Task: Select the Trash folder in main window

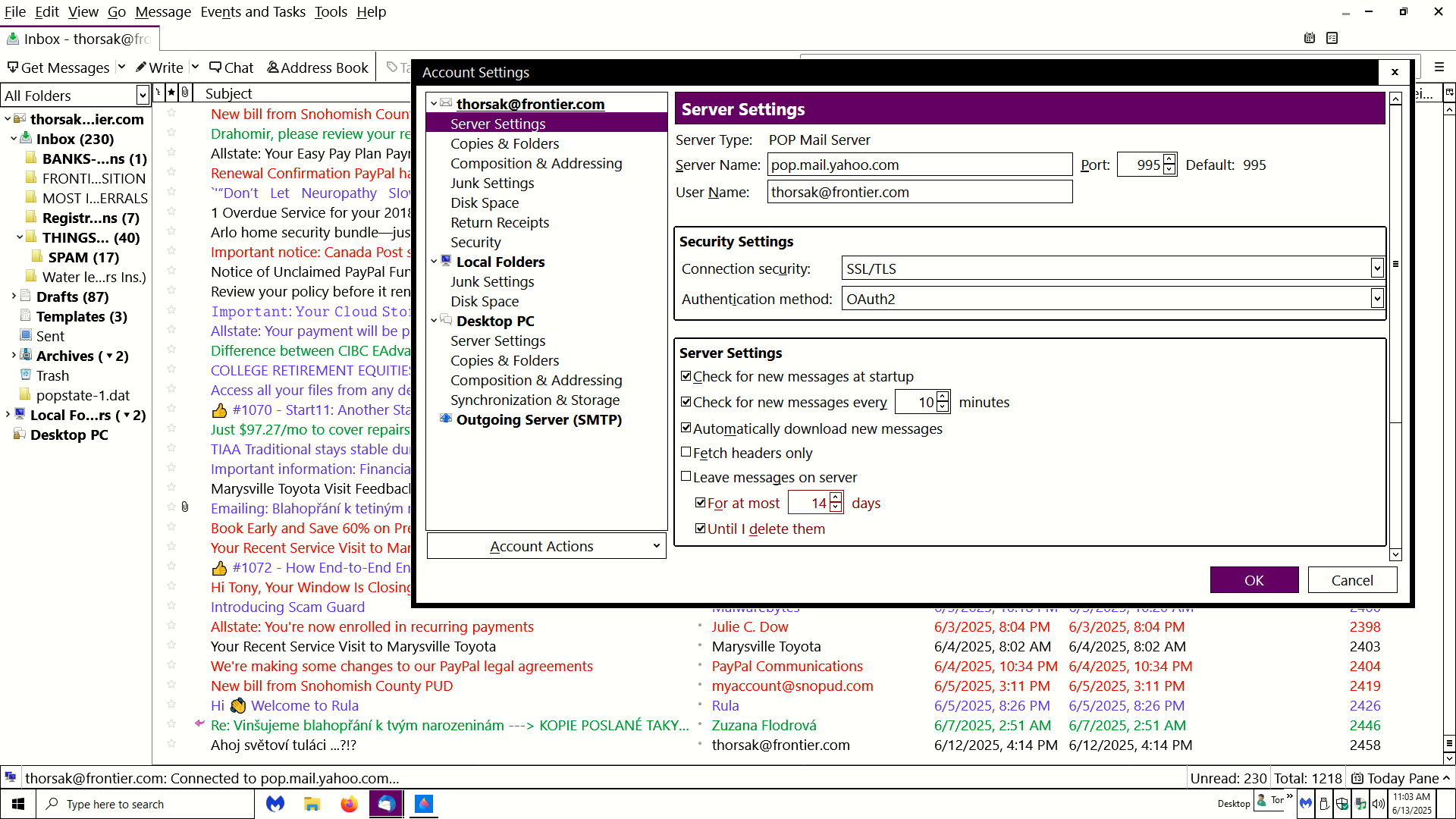Action: pos(52,375)
